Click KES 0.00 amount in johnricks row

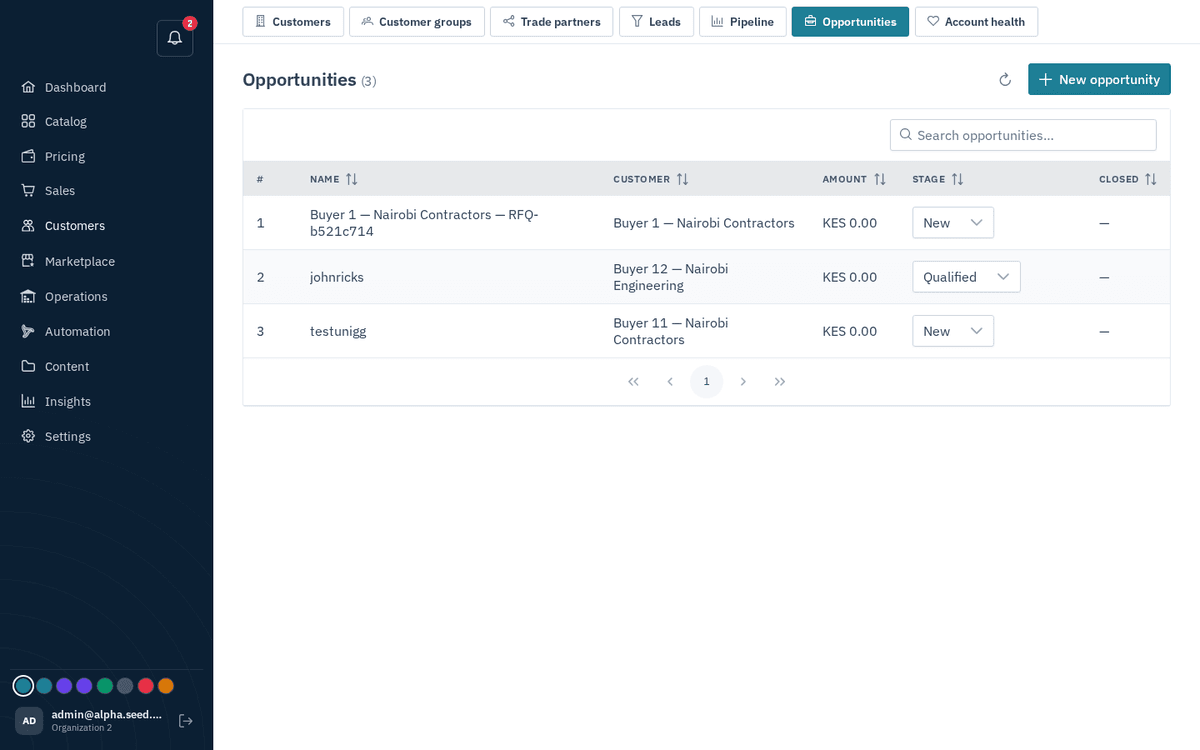[x=850, y=277]
